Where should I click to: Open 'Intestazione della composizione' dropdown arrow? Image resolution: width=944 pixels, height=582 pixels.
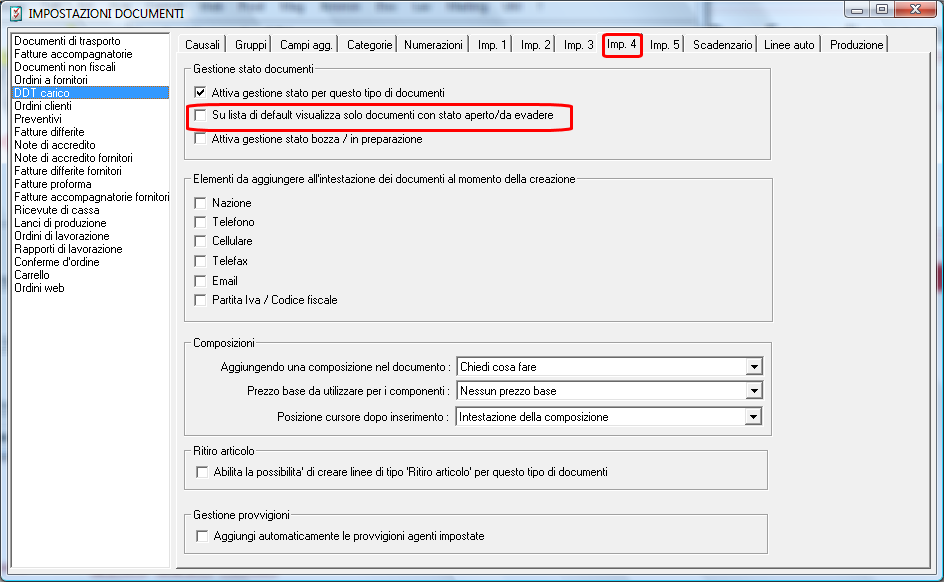point(753,416)
